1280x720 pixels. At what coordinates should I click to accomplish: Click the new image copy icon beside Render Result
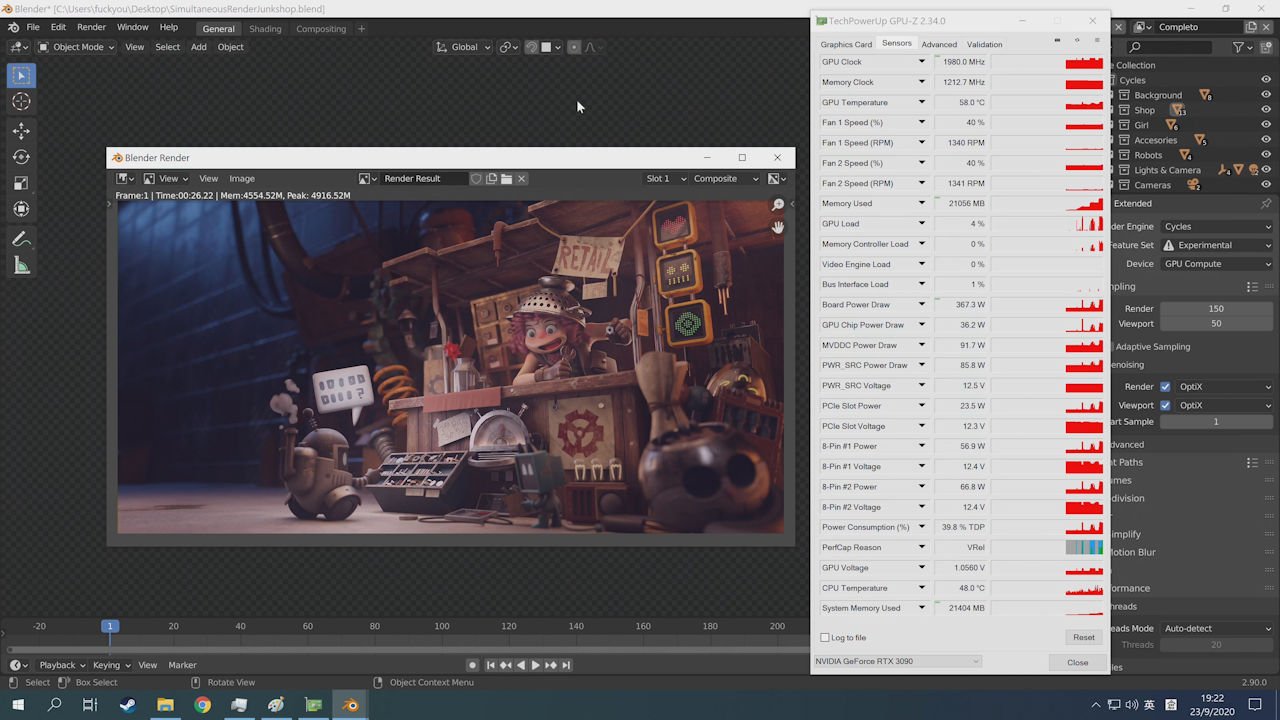(492, 179)
